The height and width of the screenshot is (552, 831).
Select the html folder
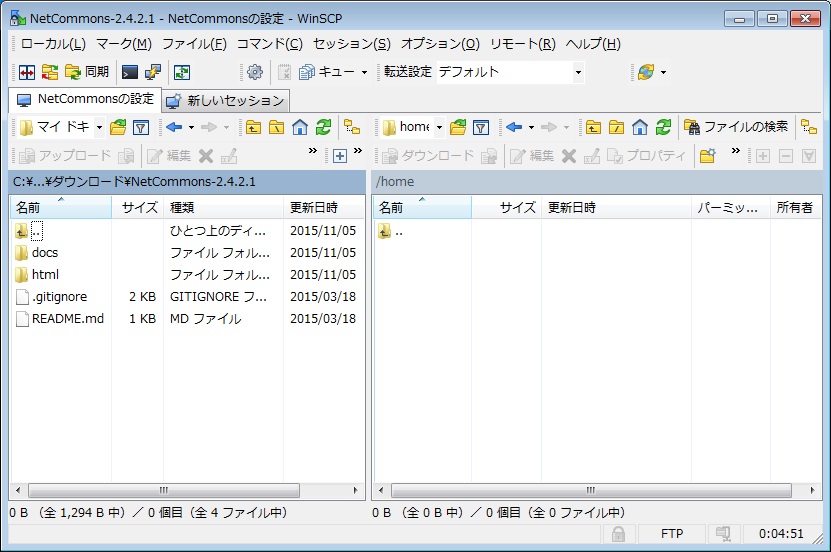(45, 274)
